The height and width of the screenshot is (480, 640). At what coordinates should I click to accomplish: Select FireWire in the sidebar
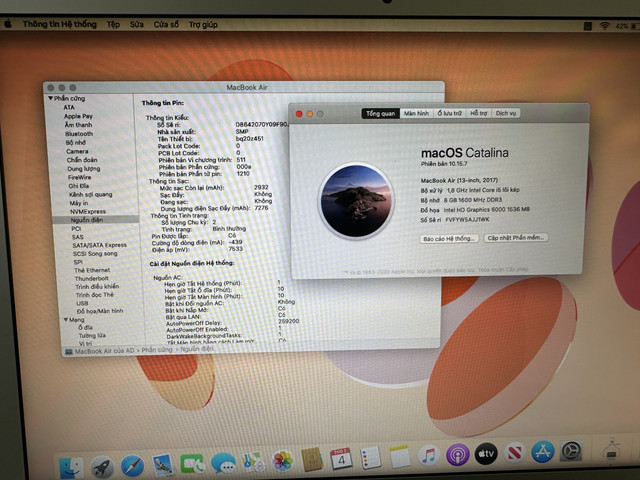click(80, 178)
